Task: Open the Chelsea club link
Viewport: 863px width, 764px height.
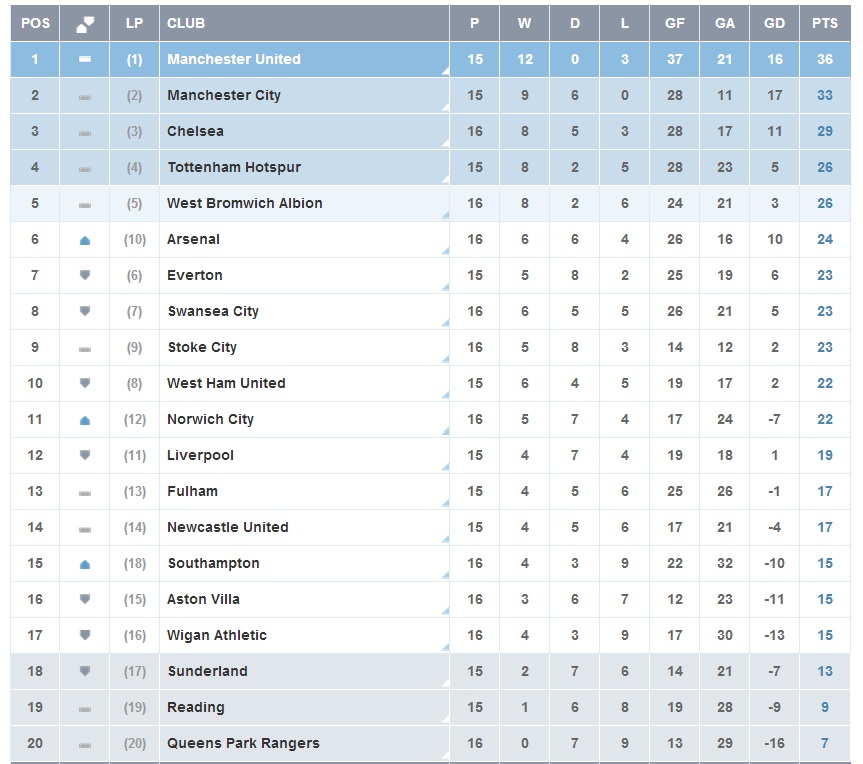Action: pos(195,131)
